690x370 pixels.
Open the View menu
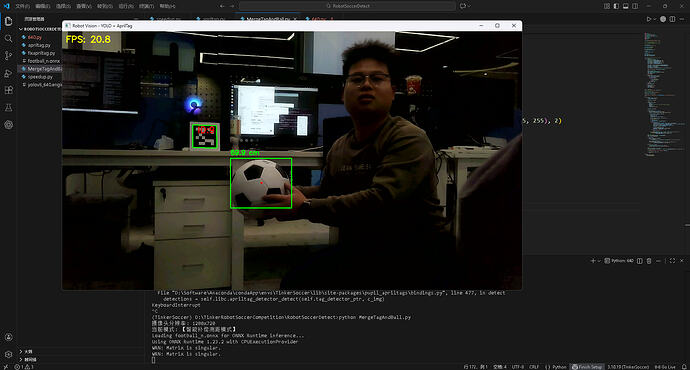pyautogui.click(x=84, y=6)
